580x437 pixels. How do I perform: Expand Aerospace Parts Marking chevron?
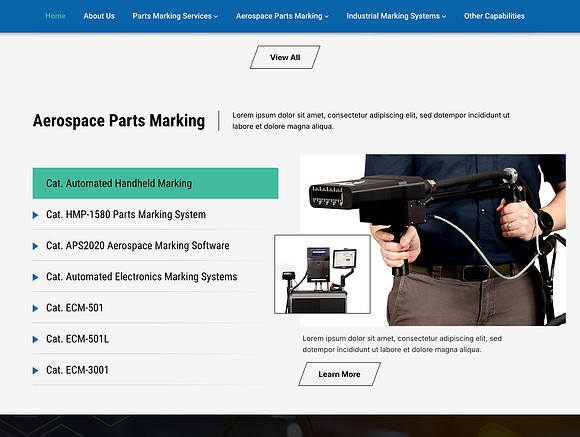[x=326, y=17]
